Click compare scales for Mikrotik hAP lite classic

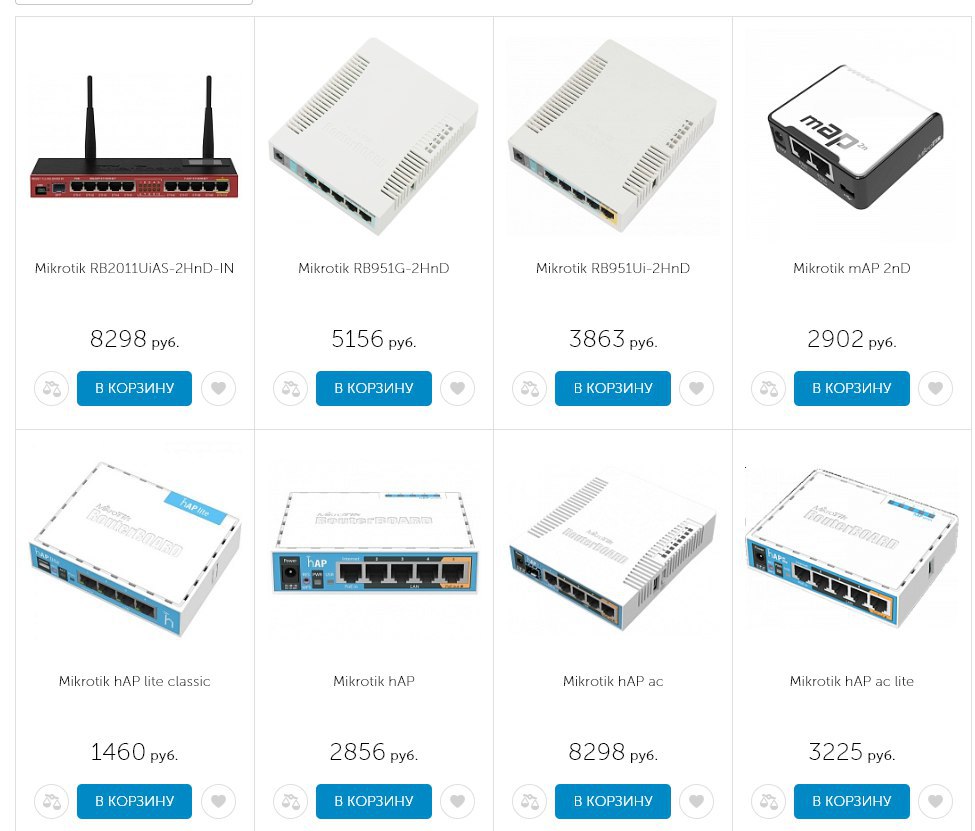52,802
